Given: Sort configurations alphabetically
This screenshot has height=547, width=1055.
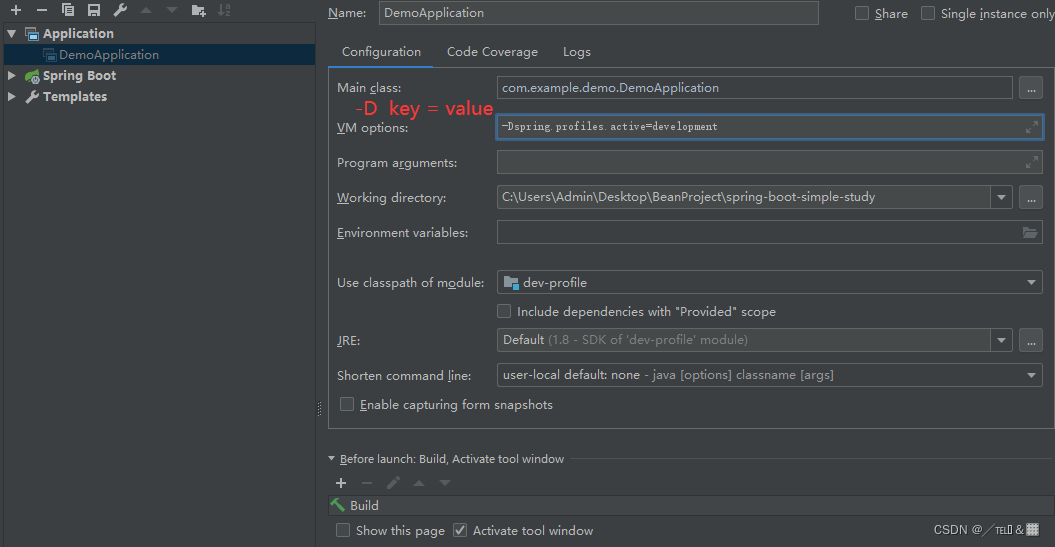Looking at the screenshot, I should [x=224, y=10].
